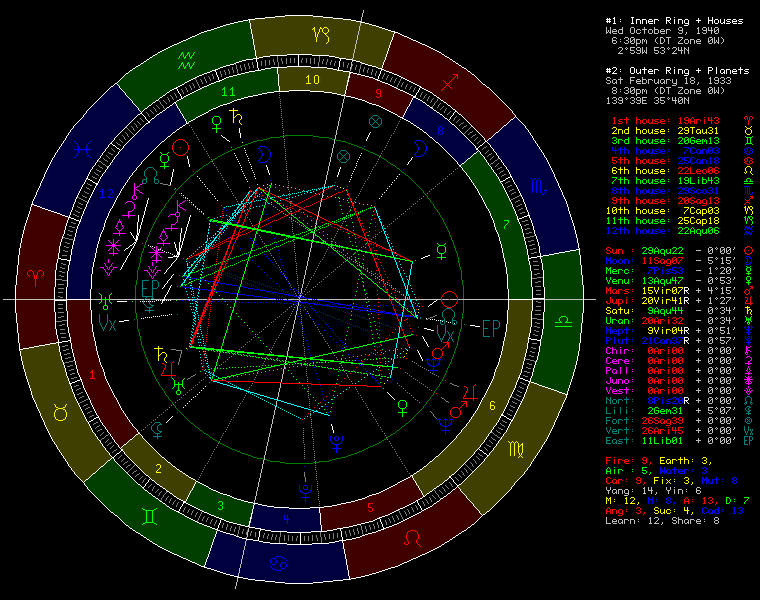Click house number 1 on the wheel
760x600 pixels.
[92, 374]
